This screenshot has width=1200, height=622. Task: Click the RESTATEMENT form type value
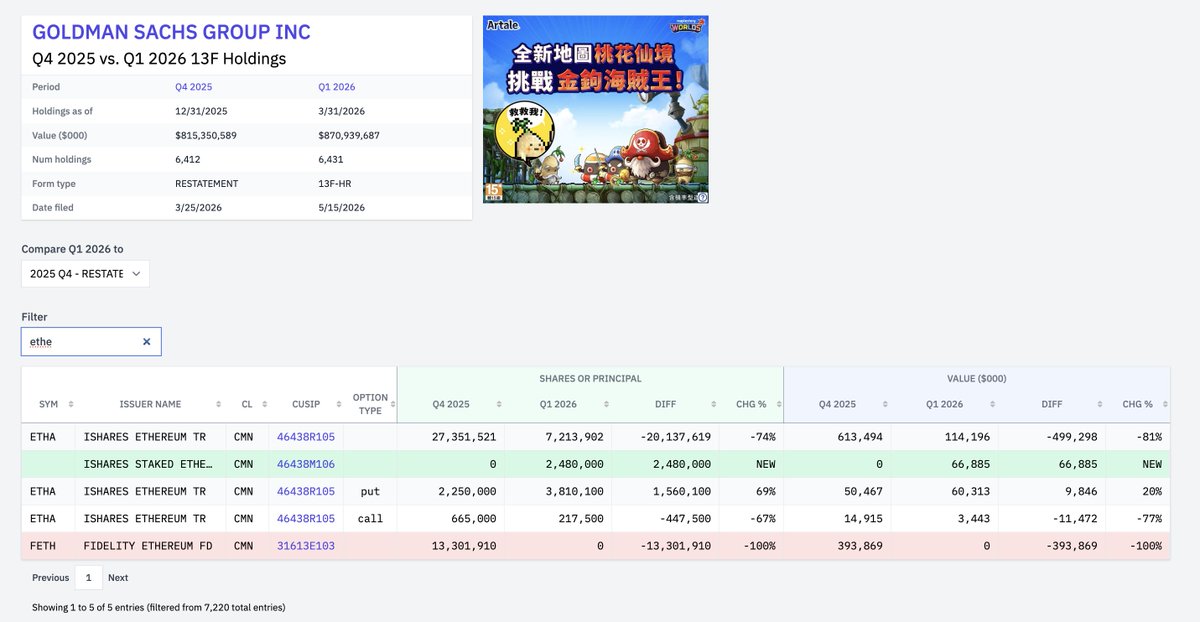(x=206, y=184)
